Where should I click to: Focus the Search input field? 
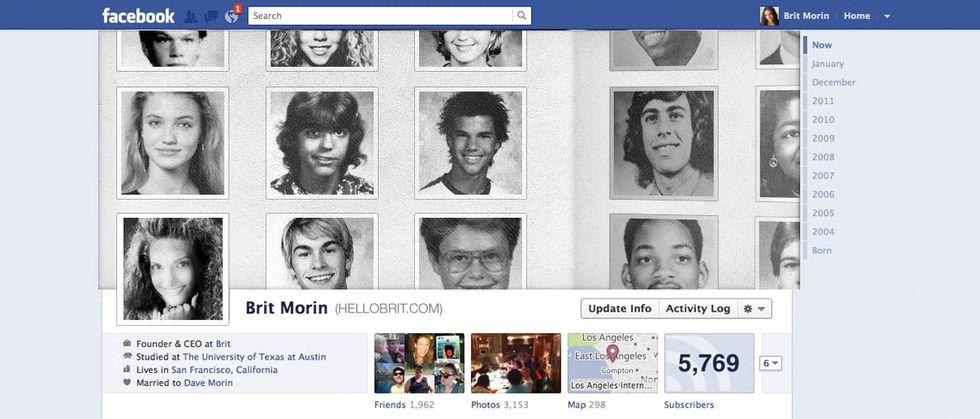coord(381,16)
